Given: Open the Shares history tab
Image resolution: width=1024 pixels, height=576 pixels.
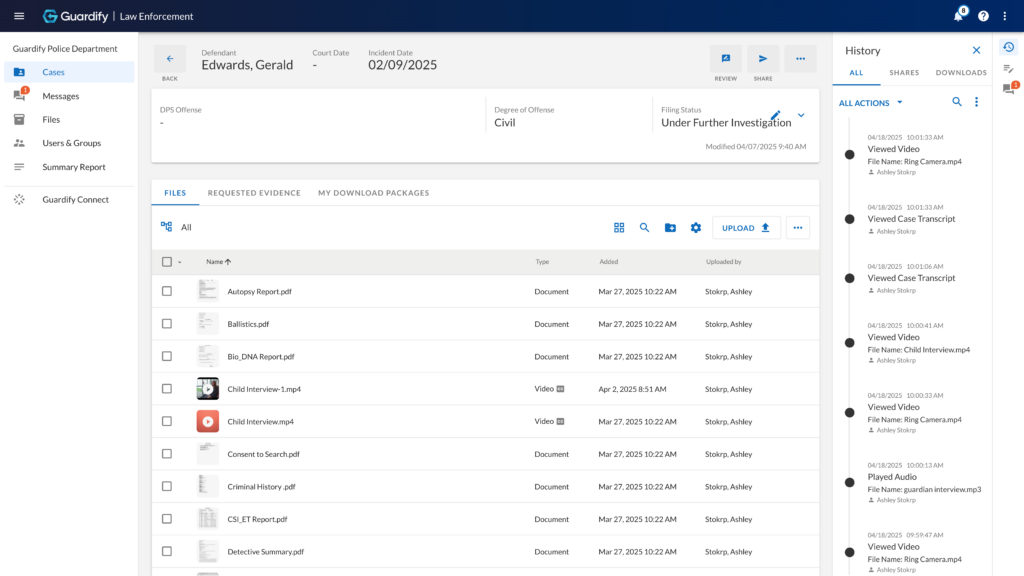Looking at the screenshot, I should (904, 73).
